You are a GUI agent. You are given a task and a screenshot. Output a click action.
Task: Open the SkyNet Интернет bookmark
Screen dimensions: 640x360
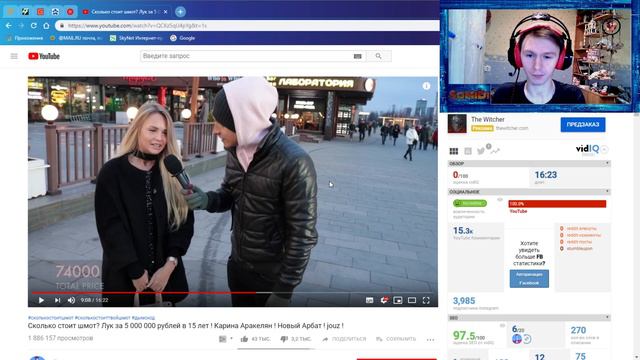click(136, 38)
